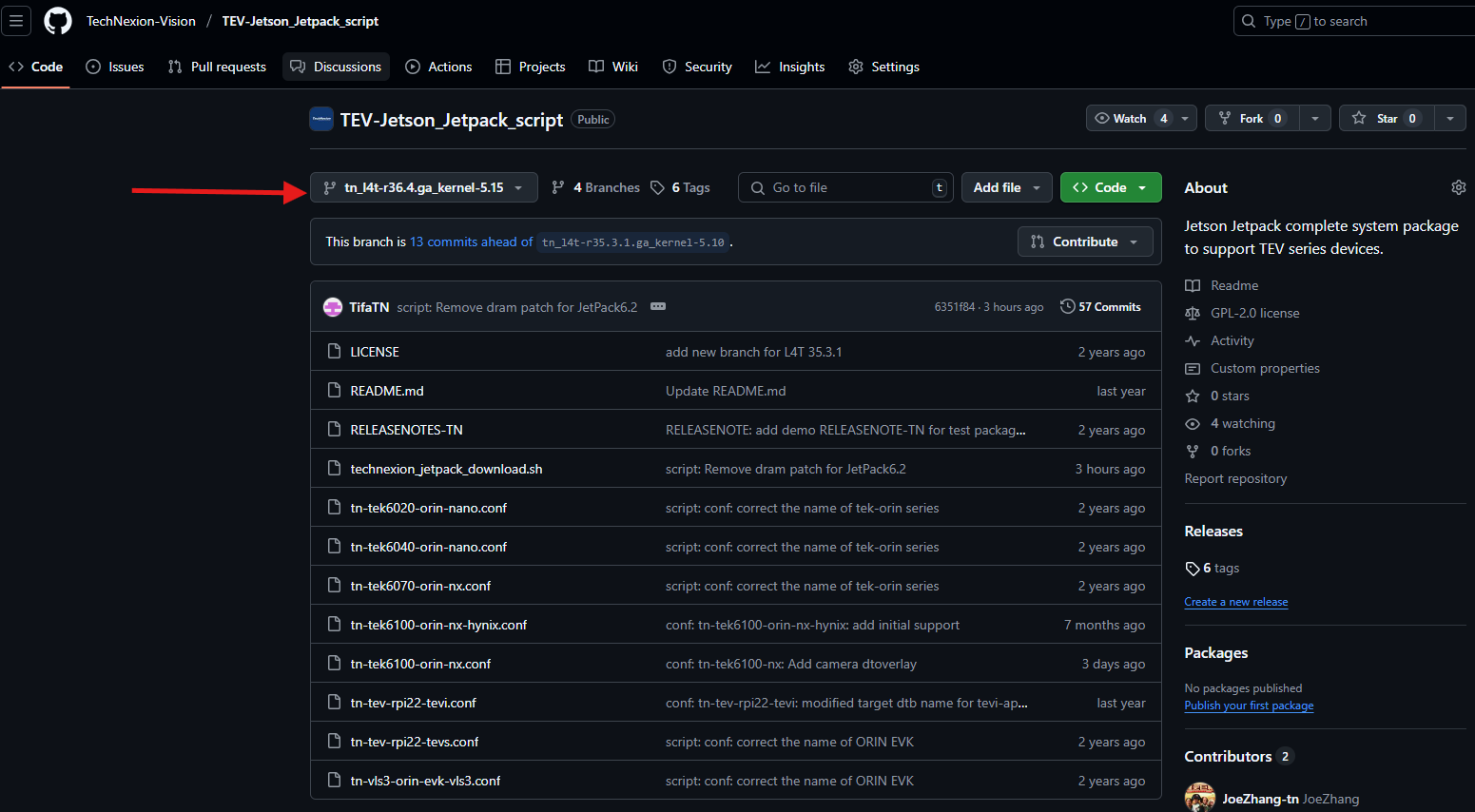Open the branch selector tn_l4t-r36.4.ga_kernel-5.15
Image resolution: width=1475 pixels, height=812 pixels.
(x=424, y=187)
